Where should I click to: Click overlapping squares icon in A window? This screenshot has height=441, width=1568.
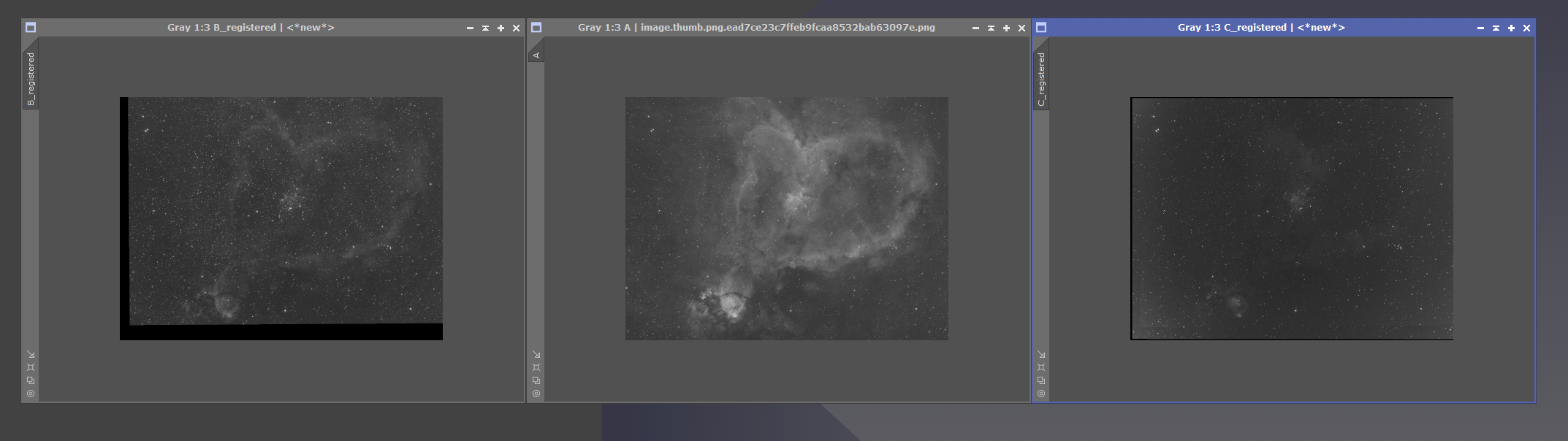tap(536, 380)
